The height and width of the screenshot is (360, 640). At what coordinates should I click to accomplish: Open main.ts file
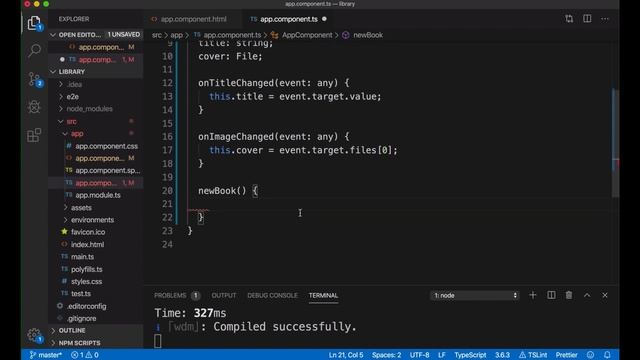[x=82, y=257]
